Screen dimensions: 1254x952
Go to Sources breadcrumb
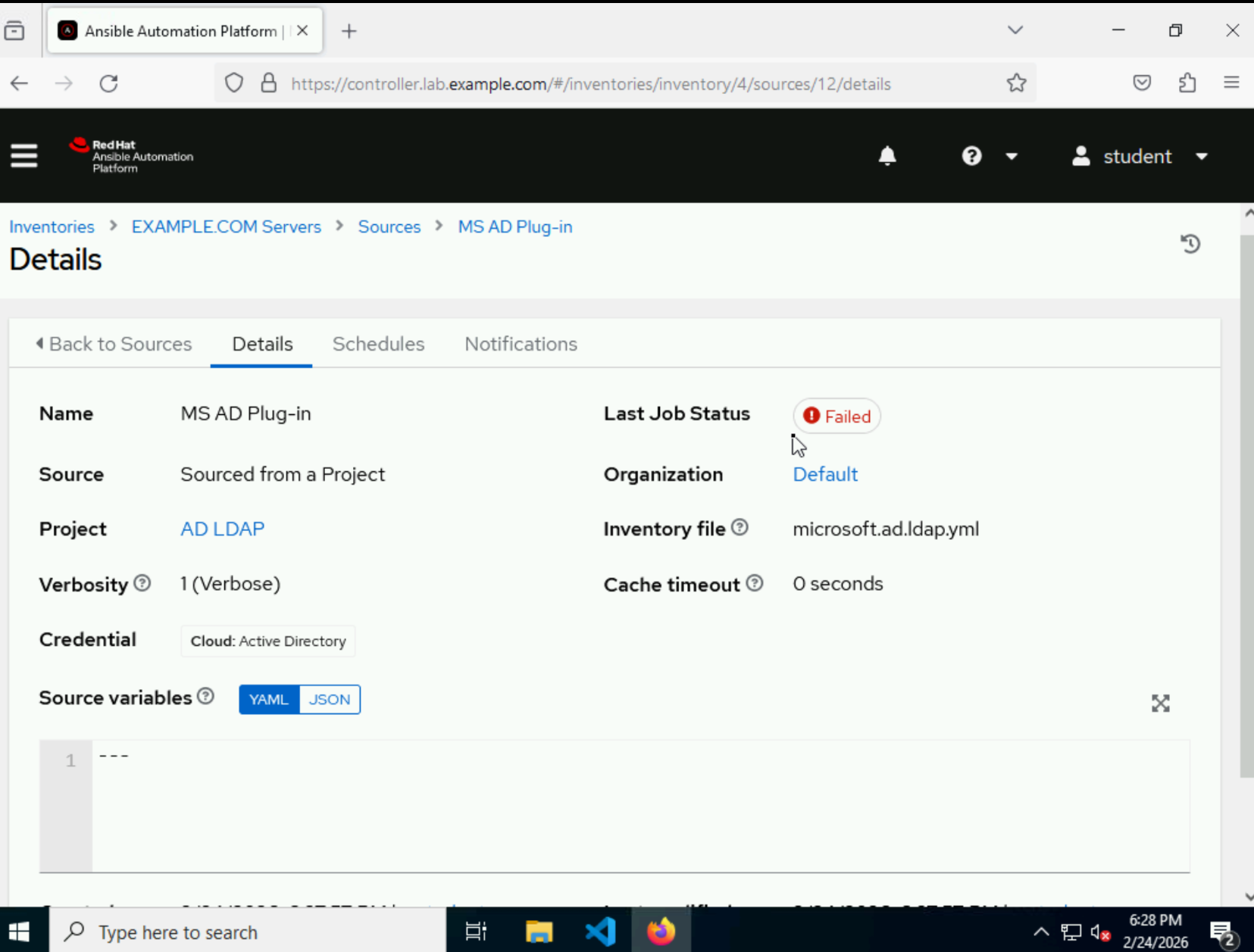point(389,227)
